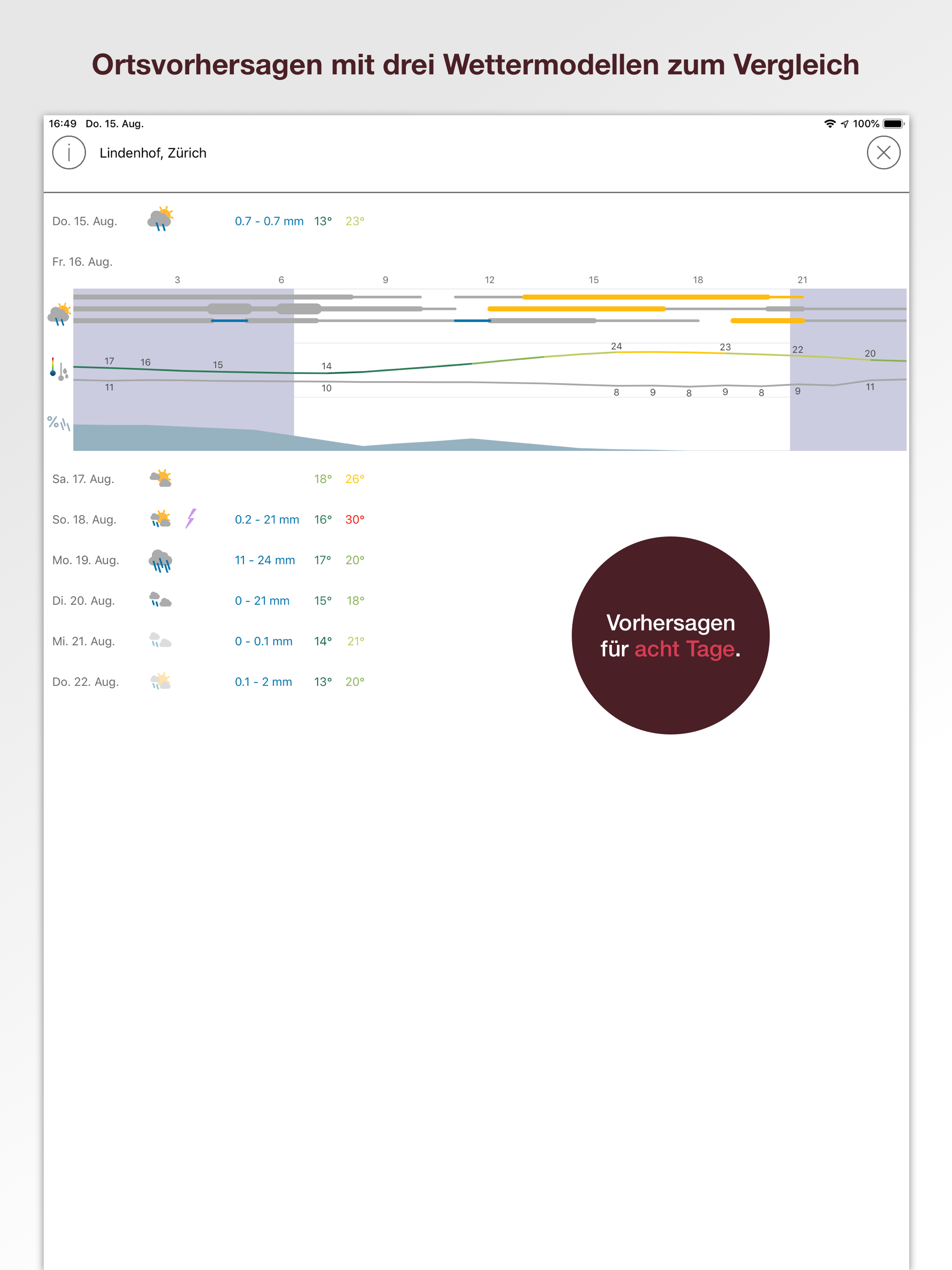952x1270 pixels.
Task: Expand the hourly details for Di. 20. Aug.
Action: pyautogui.click(x=83, y=600)
